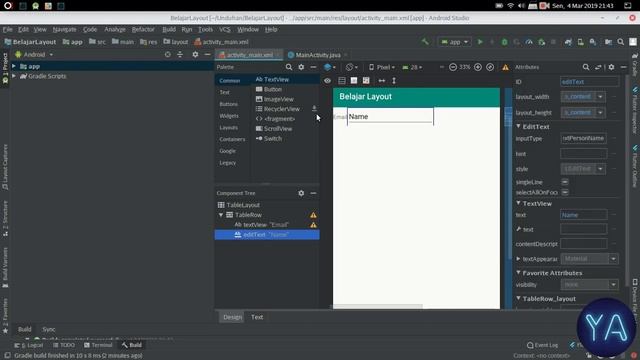Click the TableRow warning icon in Component Tree
The height and width of the screenshot is (360, 640).
pyautogui.click(x=313, y=215)
